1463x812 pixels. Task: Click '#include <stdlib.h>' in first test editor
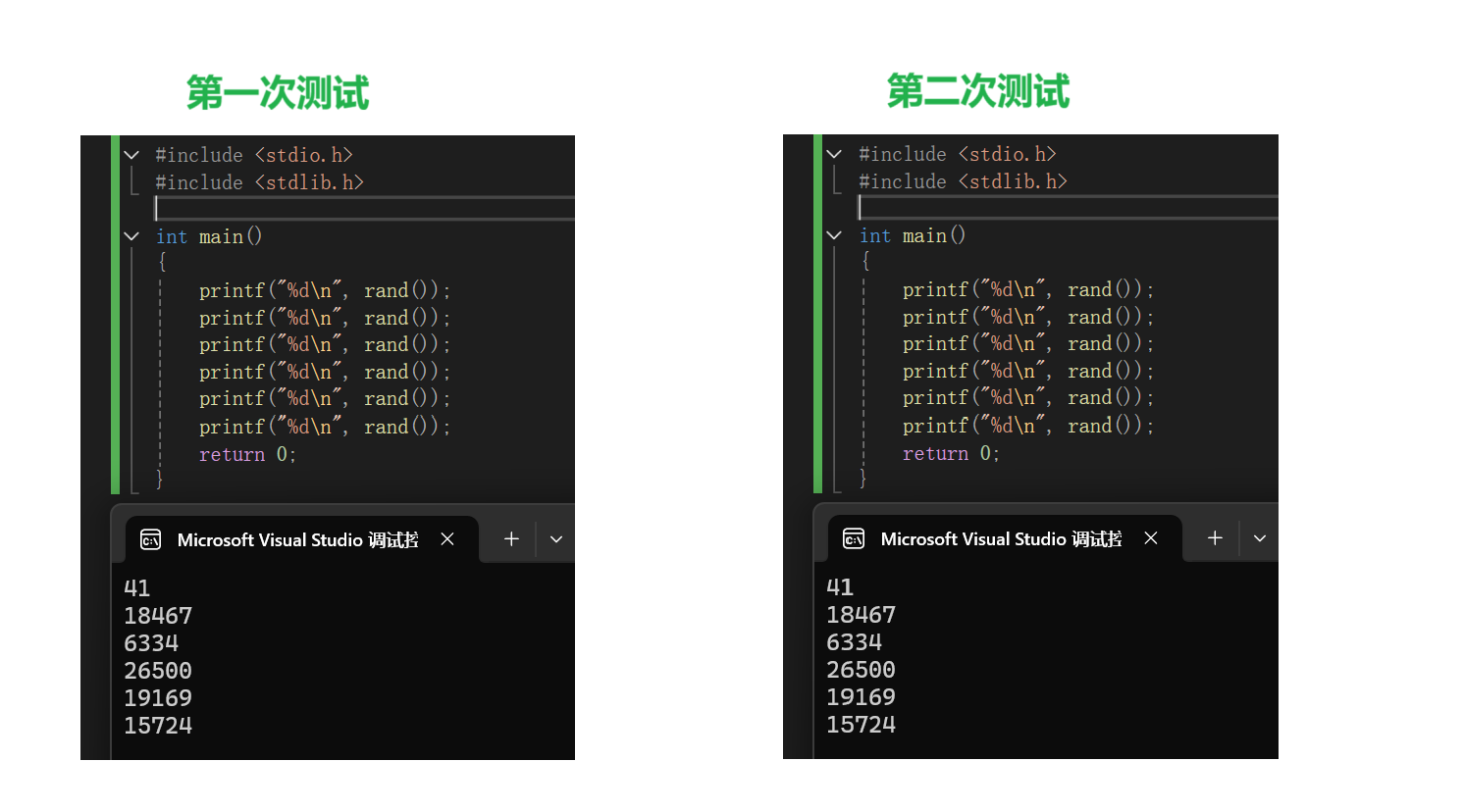[x=260, y=182]
